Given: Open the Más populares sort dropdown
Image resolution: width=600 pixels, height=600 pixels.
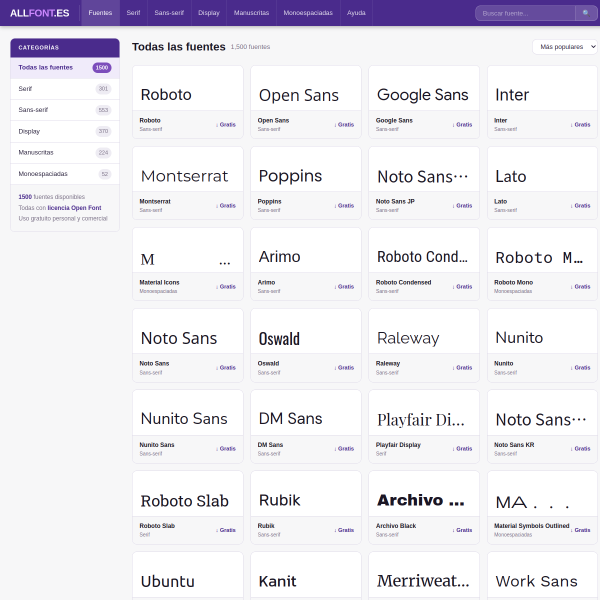Looking at the screenshot, I should [x=565, y=47].
